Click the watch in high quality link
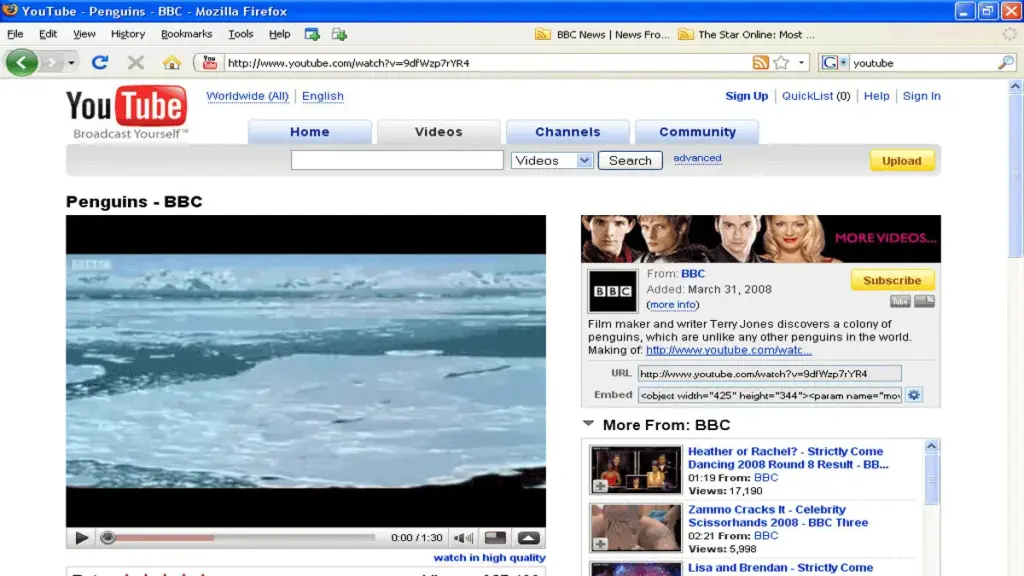 point(489,558)
